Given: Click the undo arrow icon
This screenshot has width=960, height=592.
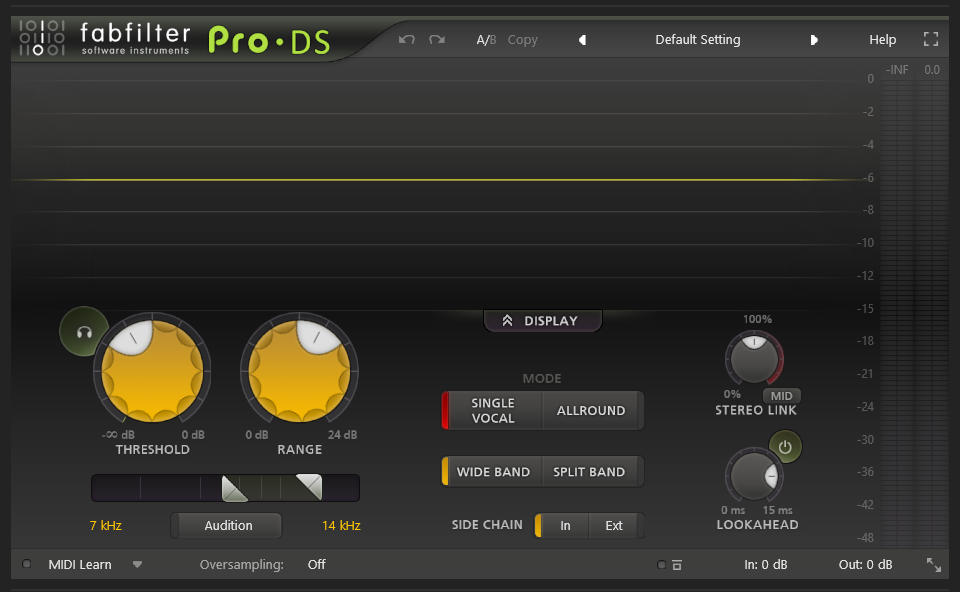Looking at the screenshot, I should point(407,40).
